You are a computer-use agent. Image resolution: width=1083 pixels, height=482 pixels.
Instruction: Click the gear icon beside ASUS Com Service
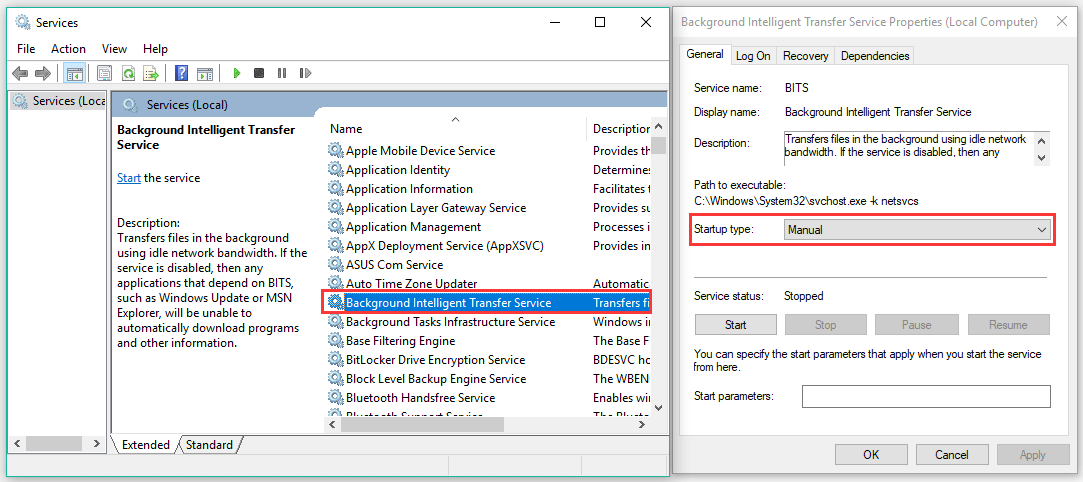point(336,264)
